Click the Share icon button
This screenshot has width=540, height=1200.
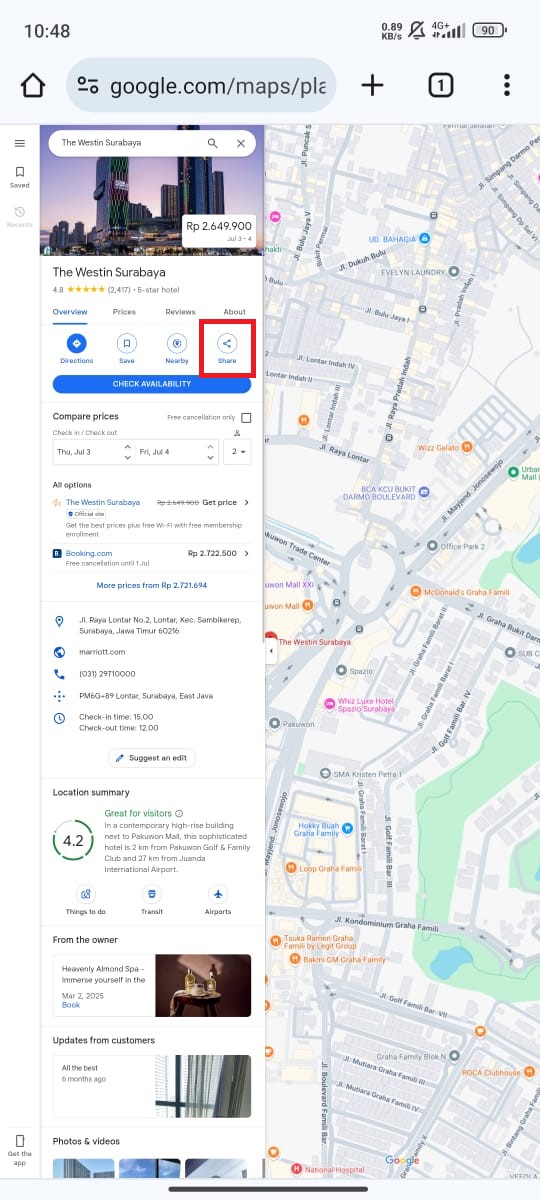point(227,344)
